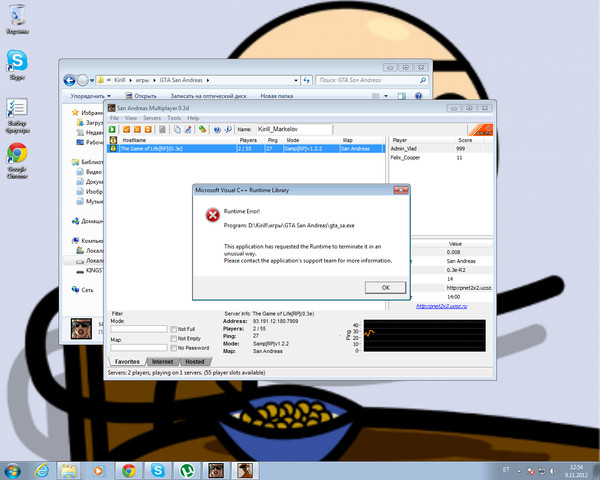Sort by the Ping column header
This screenshot has height=480, width=600.
(275, 140)
